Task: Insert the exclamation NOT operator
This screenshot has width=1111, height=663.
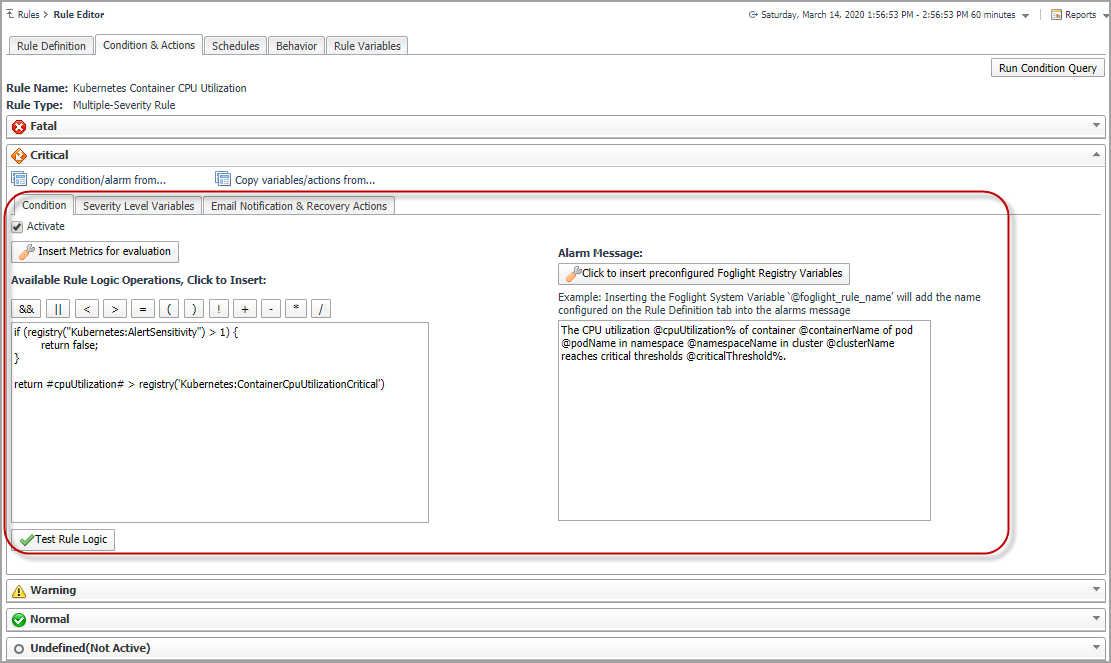Action: point(219,309)
